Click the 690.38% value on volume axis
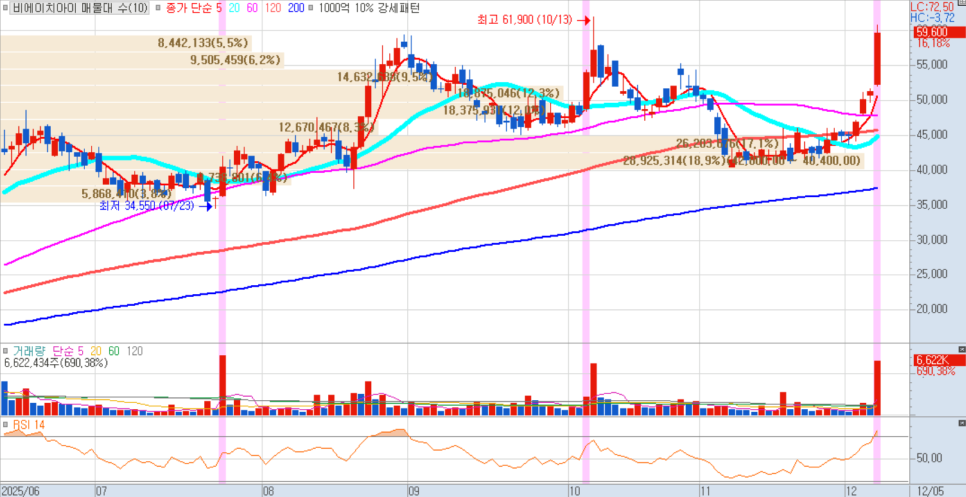The height and width of the screenshot is (497, 966). 935,371
